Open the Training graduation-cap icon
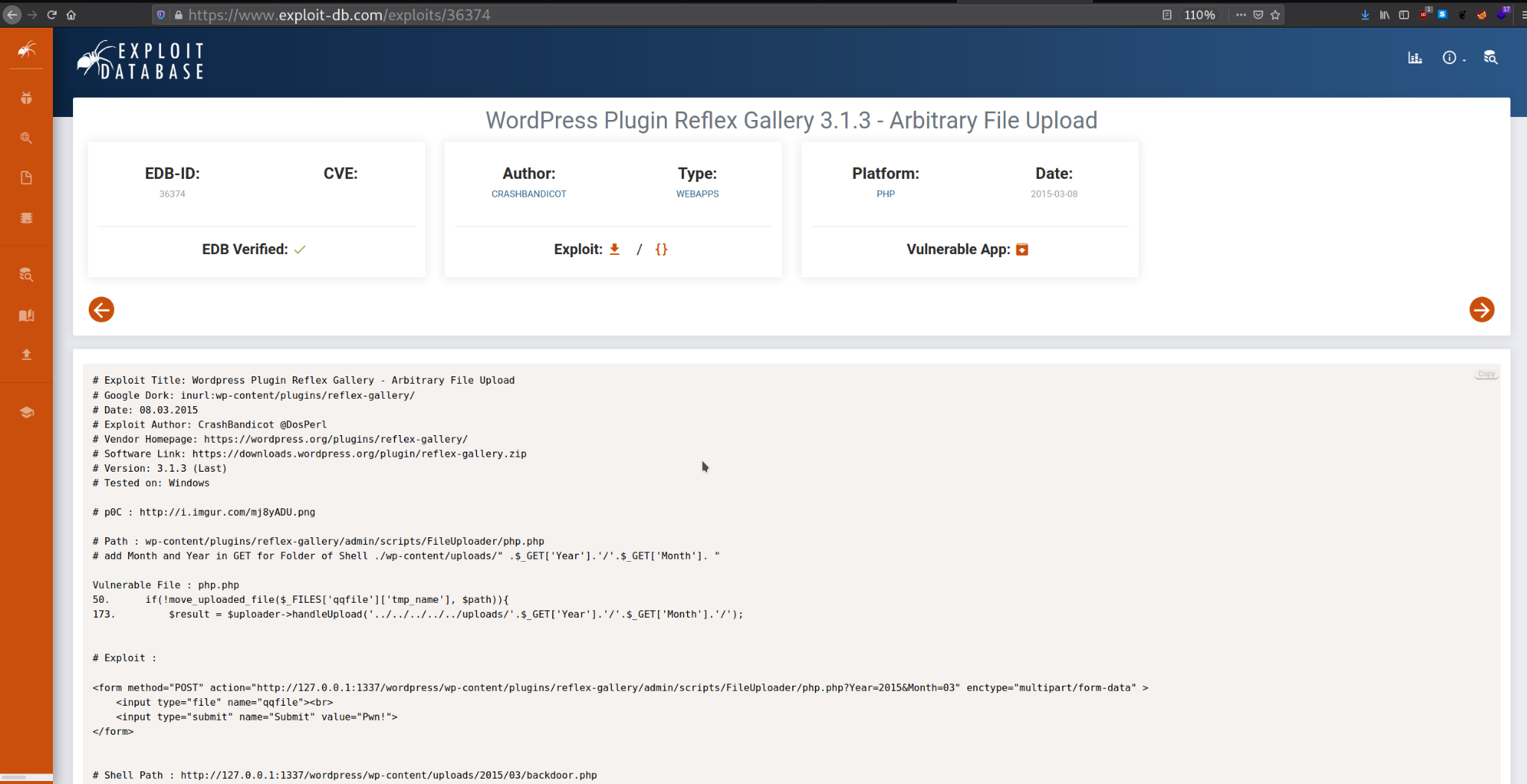The image size is (1527, 784). pos(27,411)
